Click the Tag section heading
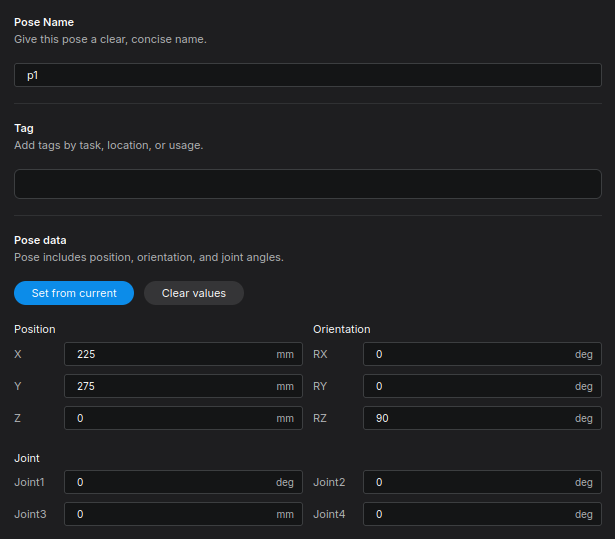Image resolution: width=615 pixels, height=539 pixels. 24,128
